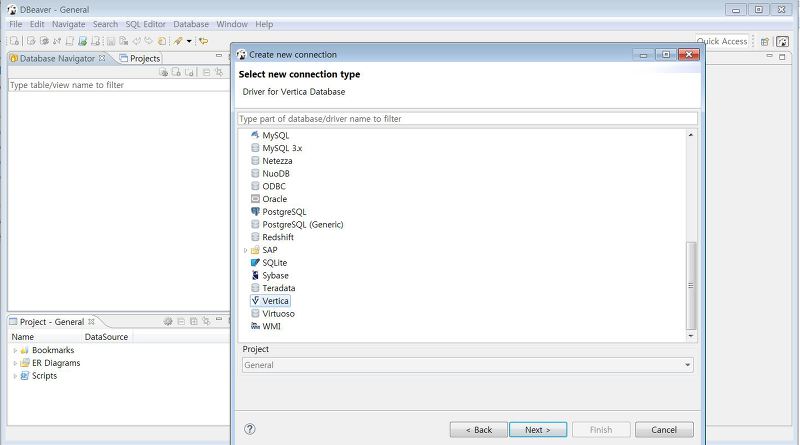The image size is (800, 445).
Task: Switch to the Projects tab
Action: click(140, 58)
